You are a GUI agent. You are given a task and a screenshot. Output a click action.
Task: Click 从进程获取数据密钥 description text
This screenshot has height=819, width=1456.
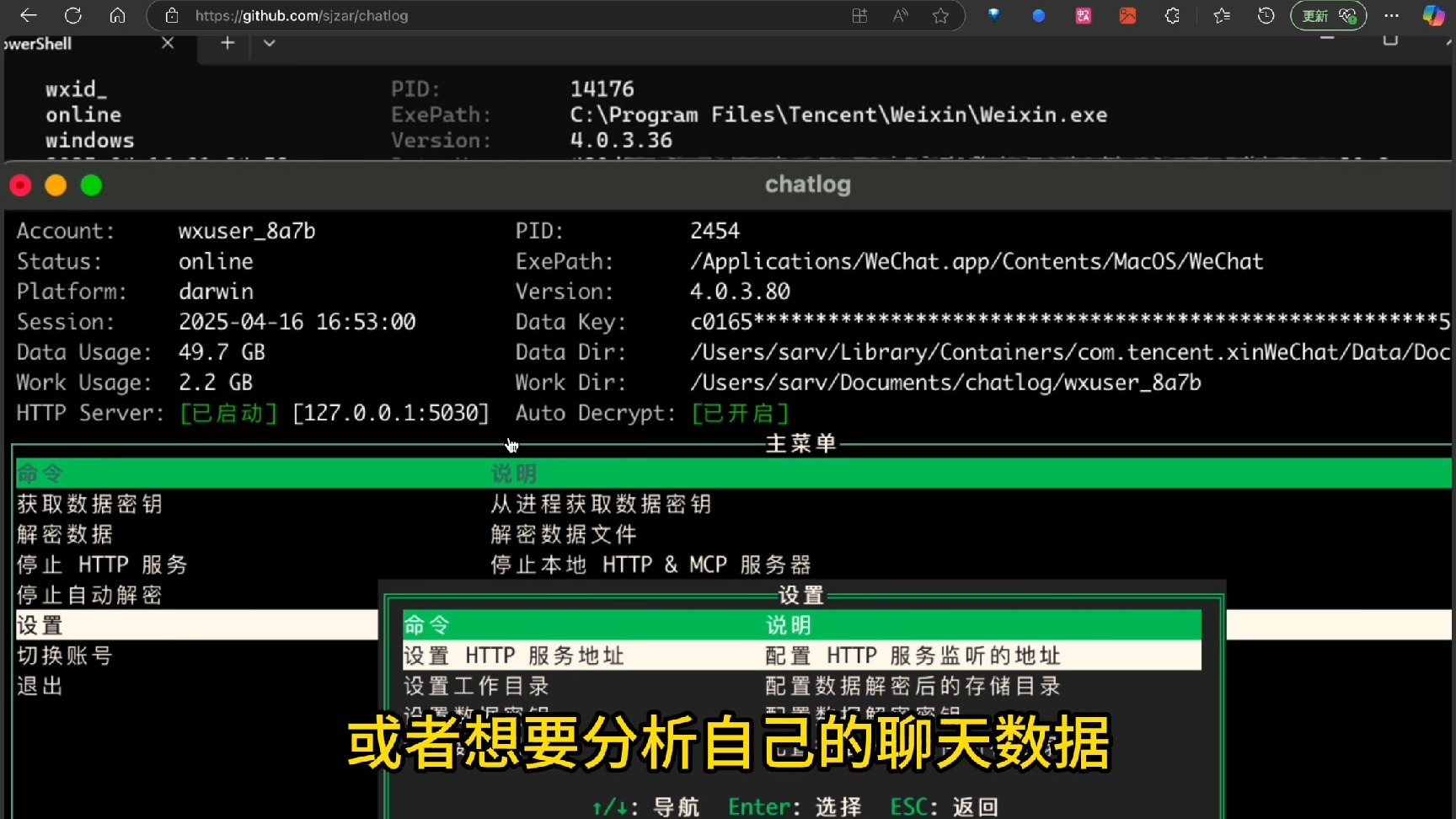[x=601, y=504]
